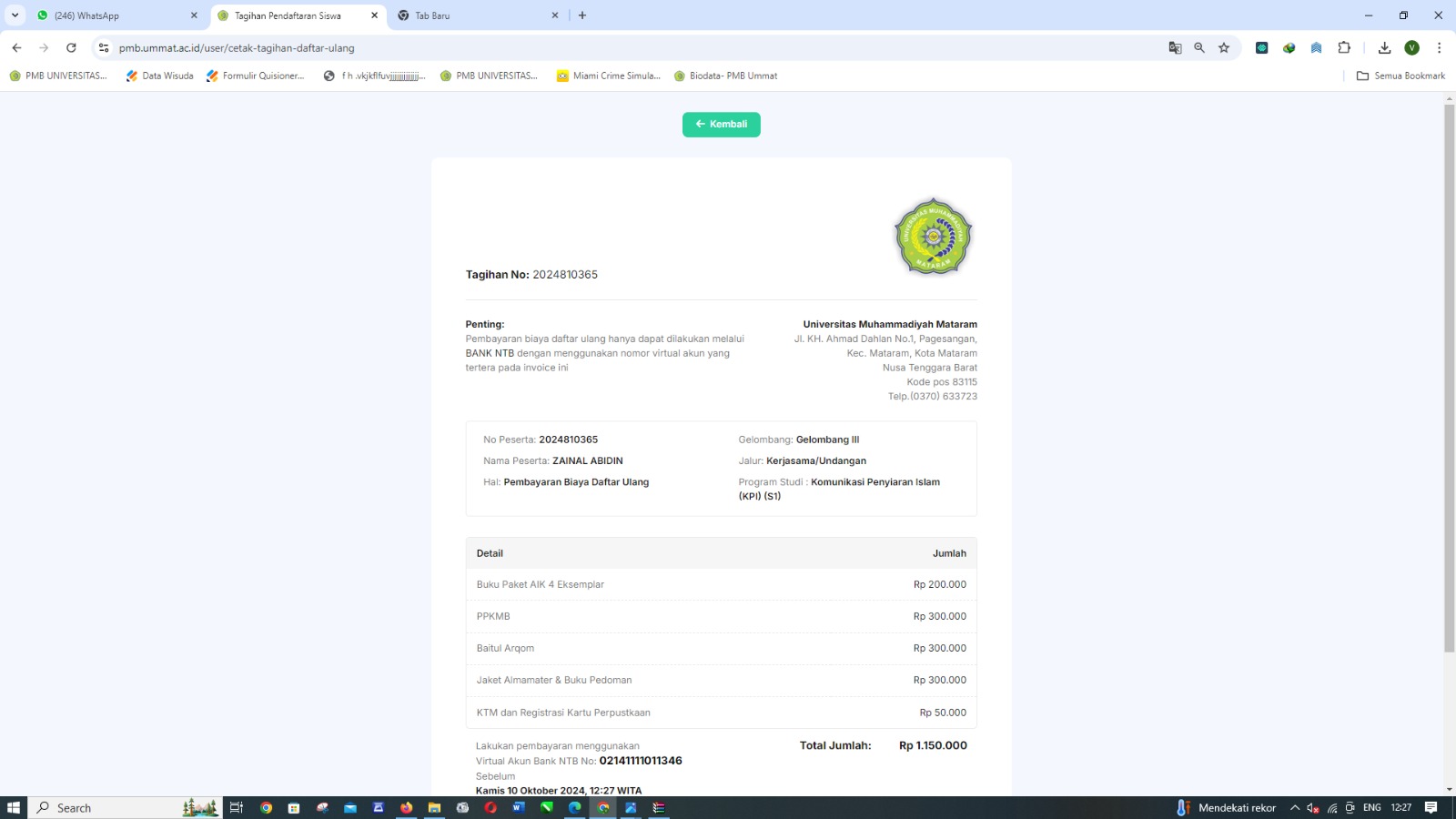Image resolution: width=1456 pixels, height=819 pixels.
Task: Open the Data Wisuda bookmark
Action: pyautogui.click(x=160, y=76)
